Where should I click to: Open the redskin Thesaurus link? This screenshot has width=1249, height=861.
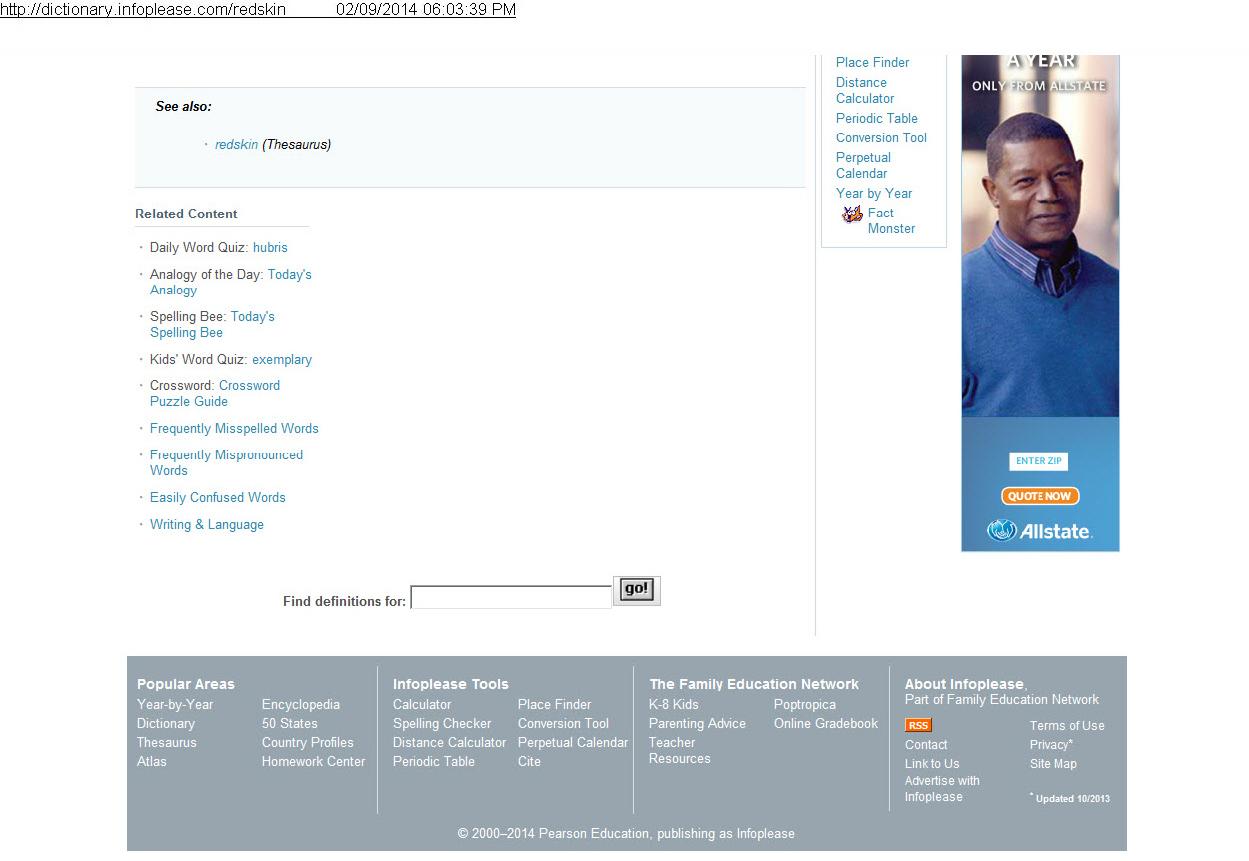point(236,145)
